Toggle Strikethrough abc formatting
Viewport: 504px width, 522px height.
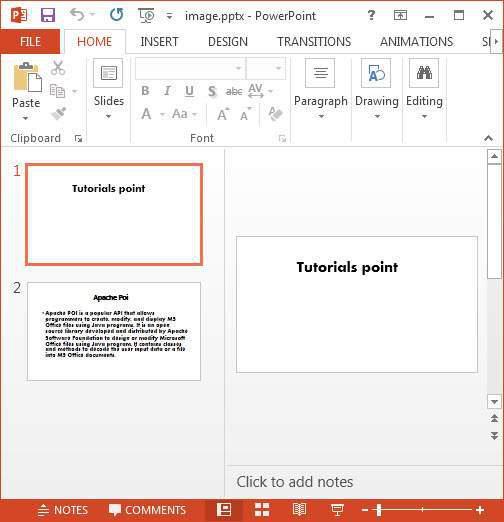234,91
